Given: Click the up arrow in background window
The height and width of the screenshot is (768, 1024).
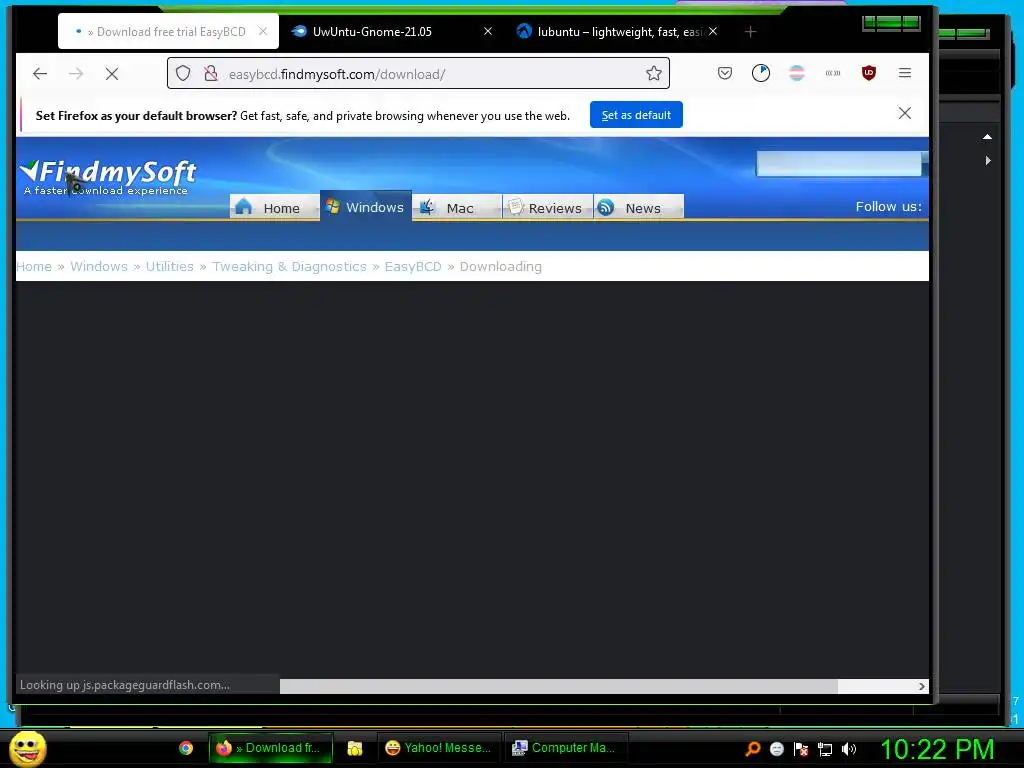Looking at the screenshot, I should [987, 136].
